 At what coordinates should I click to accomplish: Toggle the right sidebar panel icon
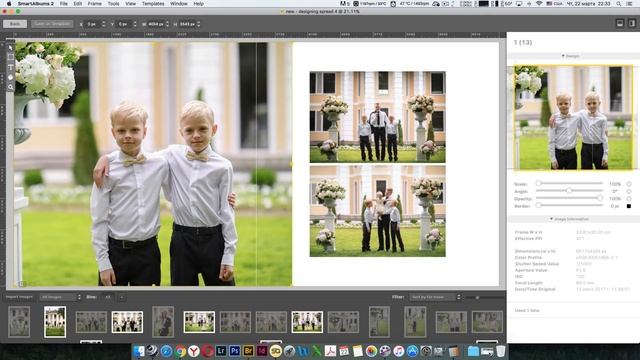632,24
